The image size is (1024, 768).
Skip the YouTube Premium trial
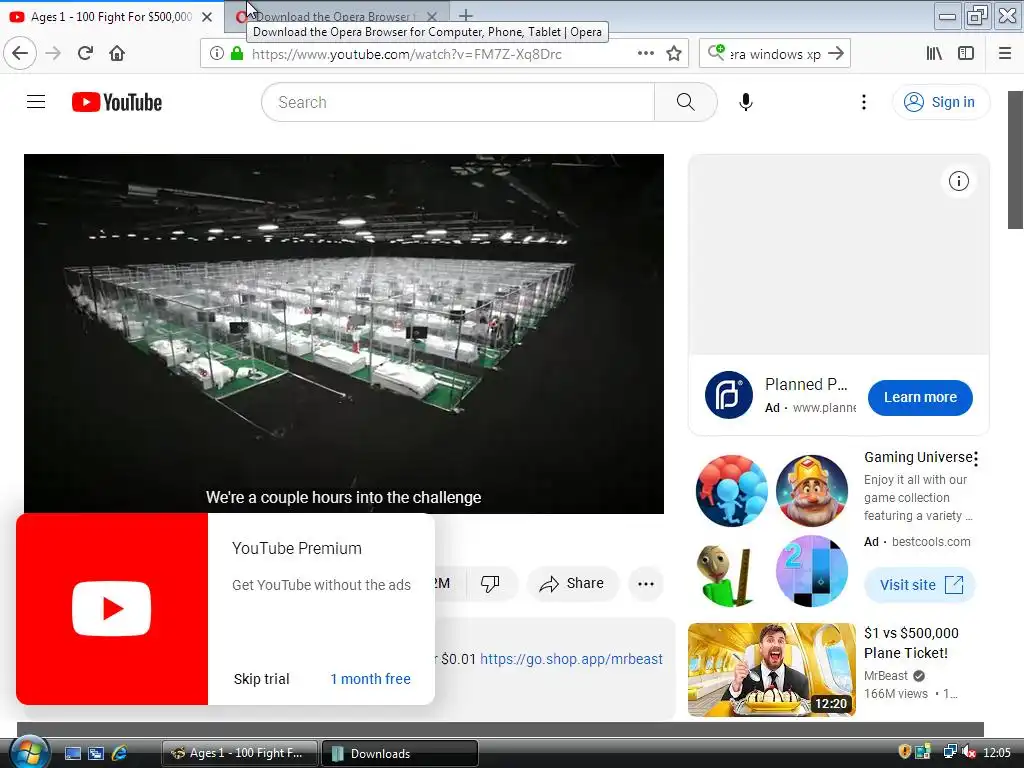(x=261, y=679)
